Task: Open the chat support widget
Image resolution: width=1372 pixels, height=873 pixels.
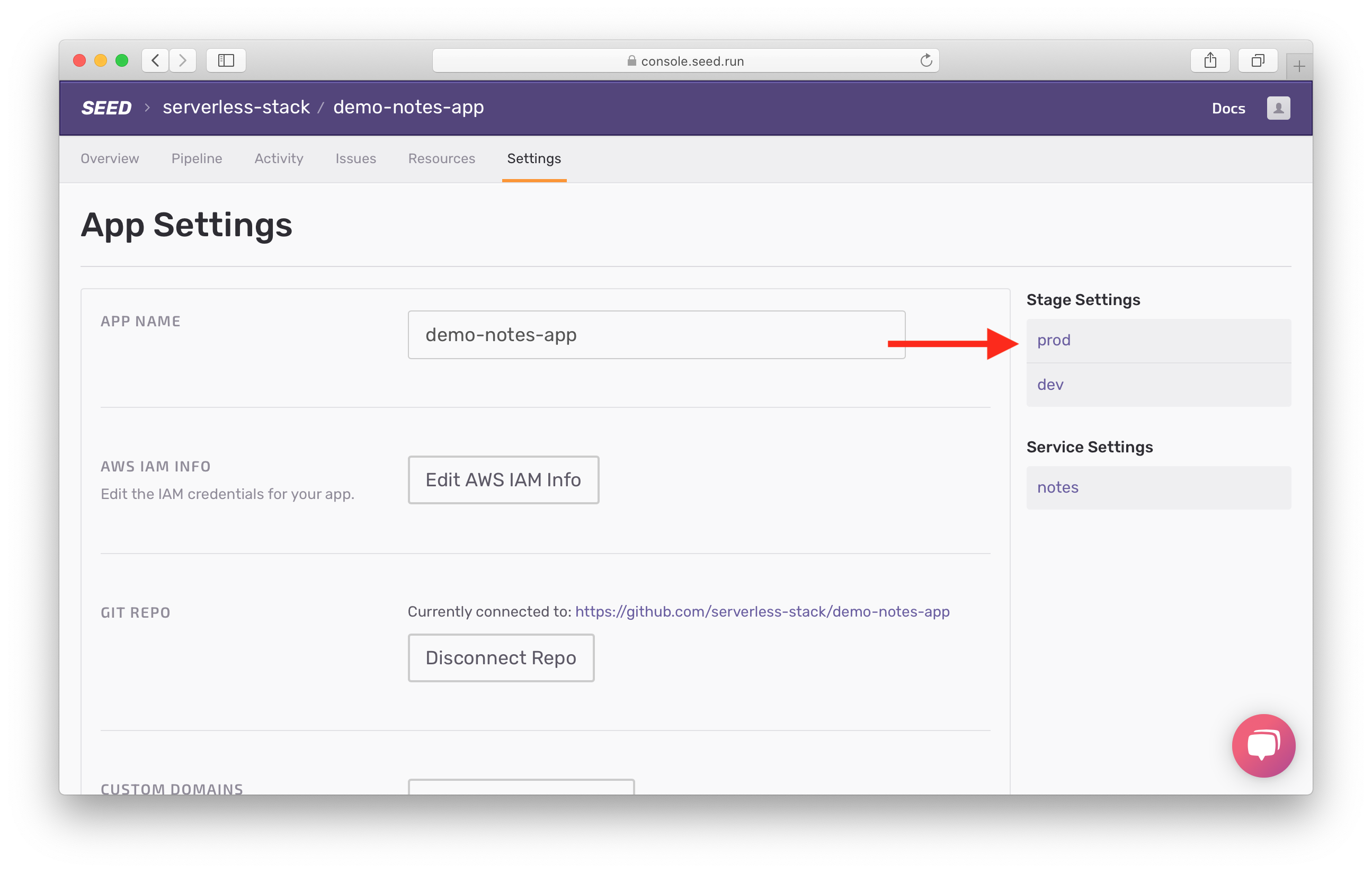Action: click(1263, 746)
